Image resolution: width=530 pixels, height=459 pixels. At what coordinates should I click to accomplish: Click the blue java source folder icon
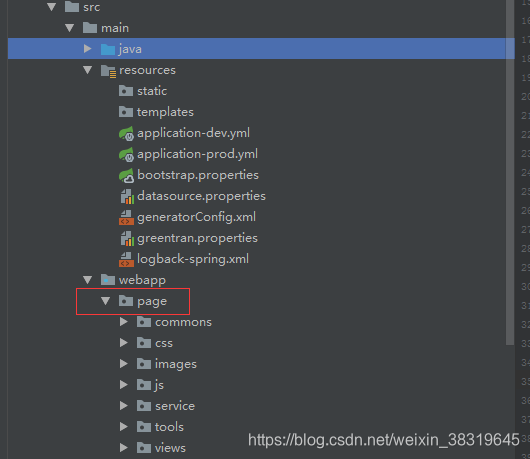(x=108, y=49)
